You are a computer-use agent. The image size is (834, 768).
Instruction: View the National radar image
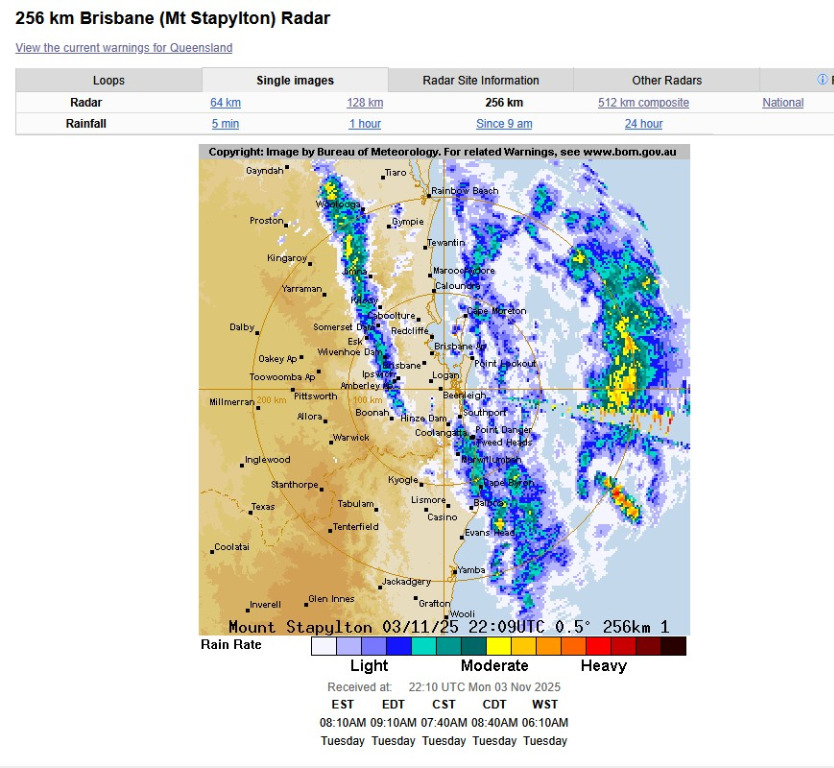[x=782, y=102]
